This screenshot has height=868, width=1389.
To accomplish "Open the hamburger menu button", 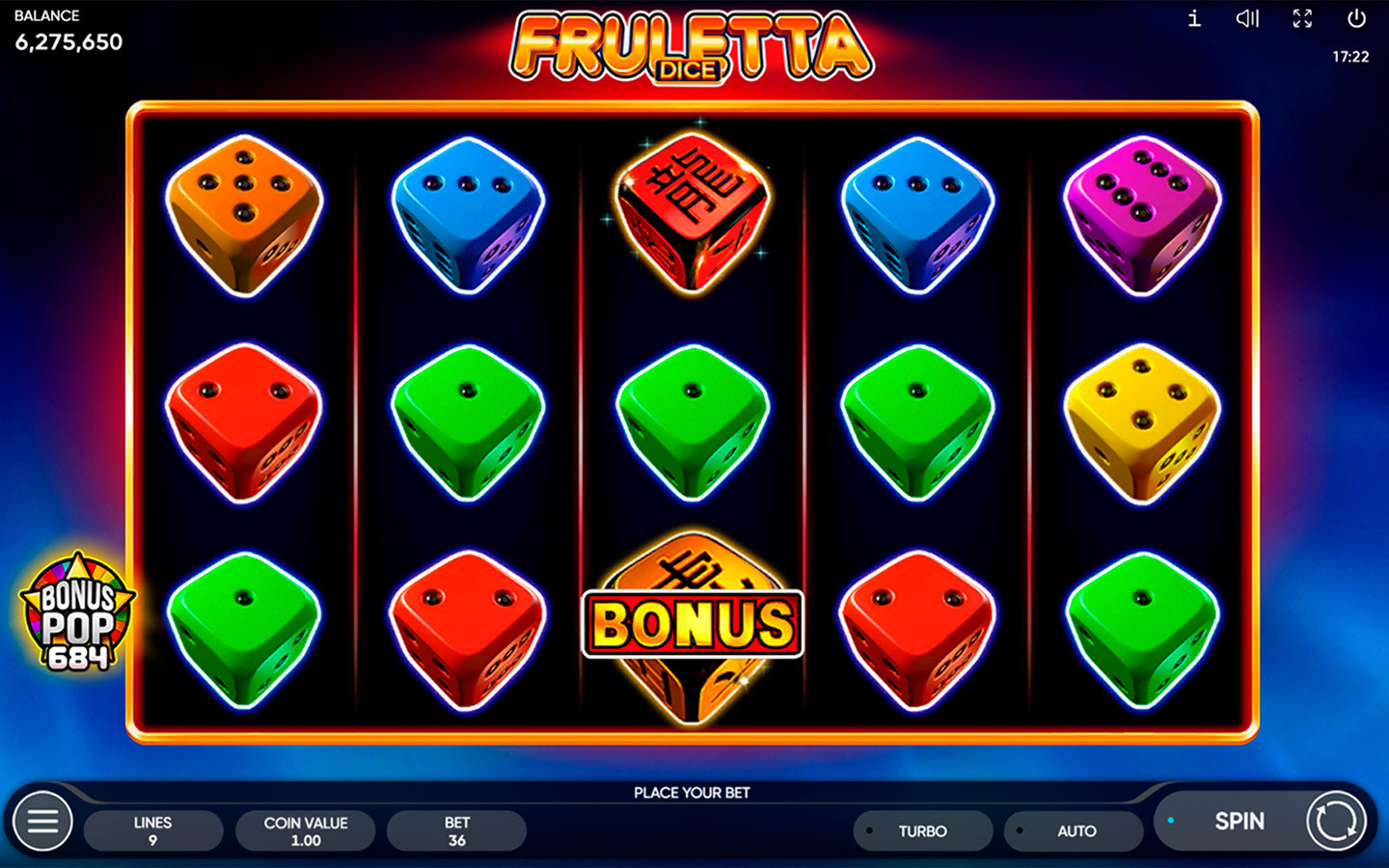I will point(42,821).
